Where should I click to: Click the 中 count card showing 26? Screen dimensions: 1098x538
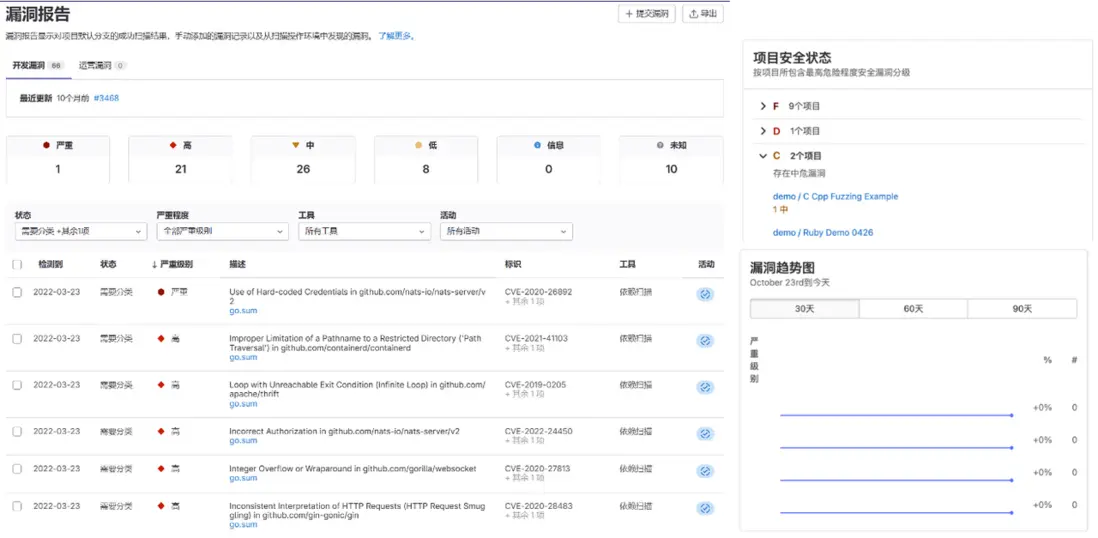(303, 159)
